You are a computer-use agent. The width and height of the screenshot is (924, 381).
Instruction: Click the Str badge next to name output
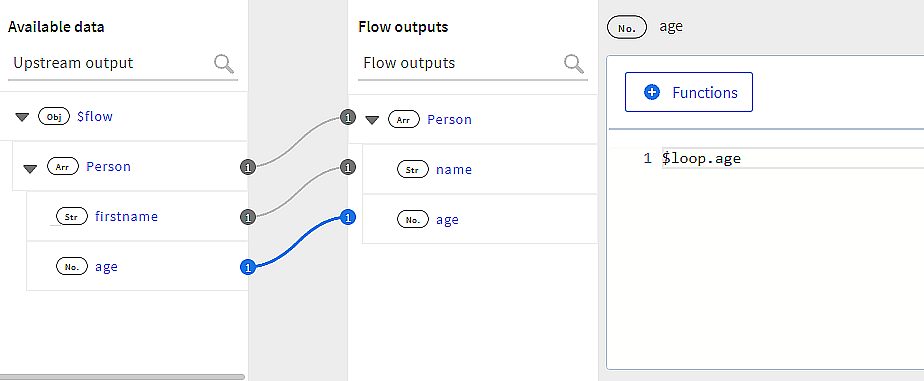(412, 170)
